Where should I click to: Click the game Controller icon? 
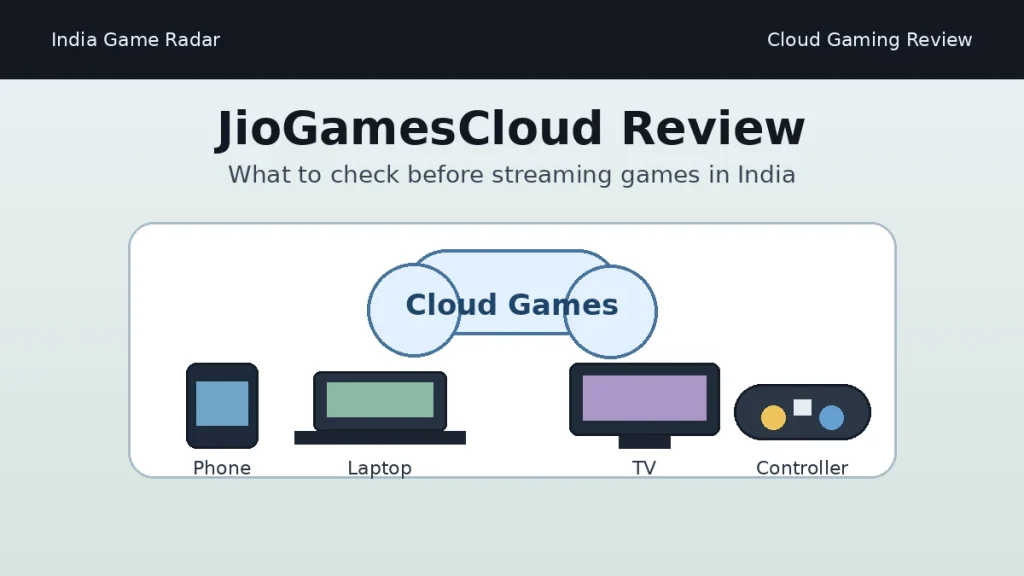[x=803, y=412]
